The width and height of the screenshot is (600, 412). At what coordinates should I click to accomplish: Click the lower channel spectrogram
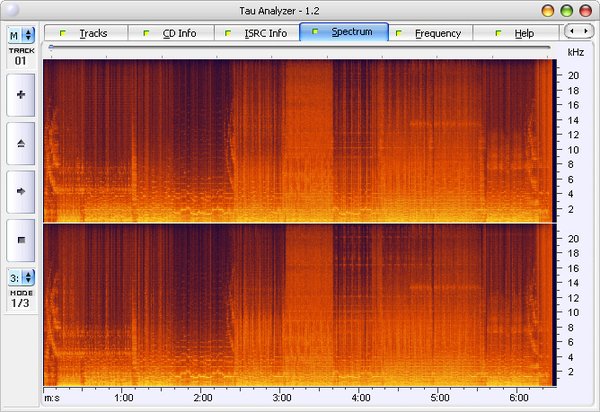point(298,305)
